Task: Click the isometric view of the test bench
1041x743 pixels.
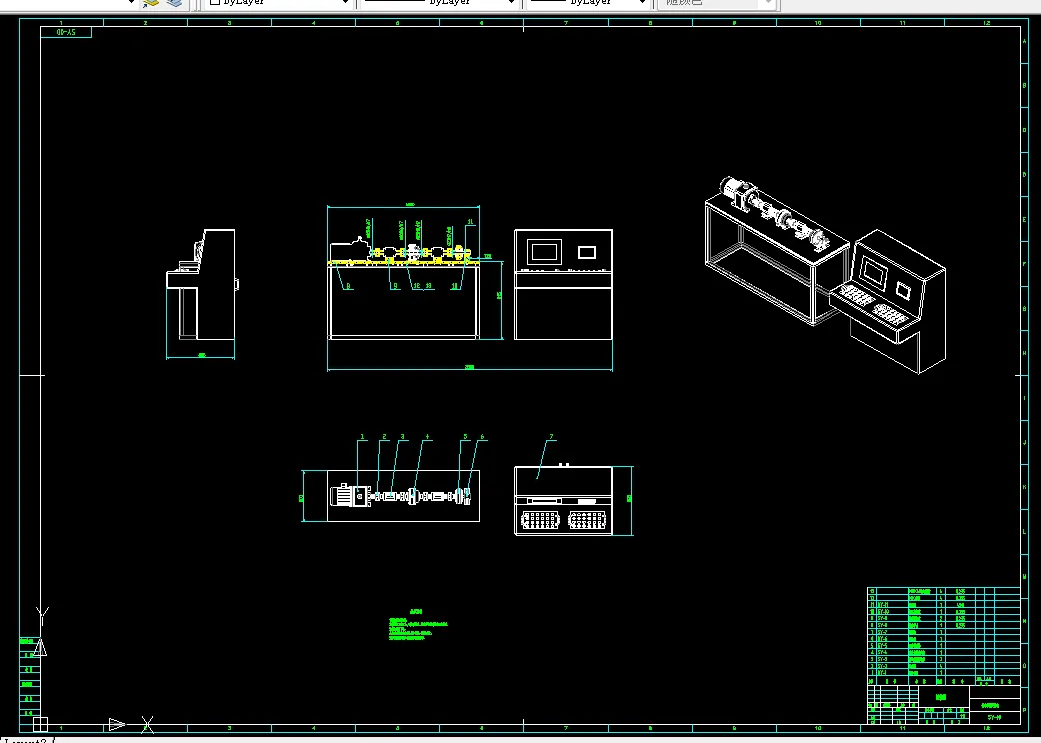Action: point(777,252)
